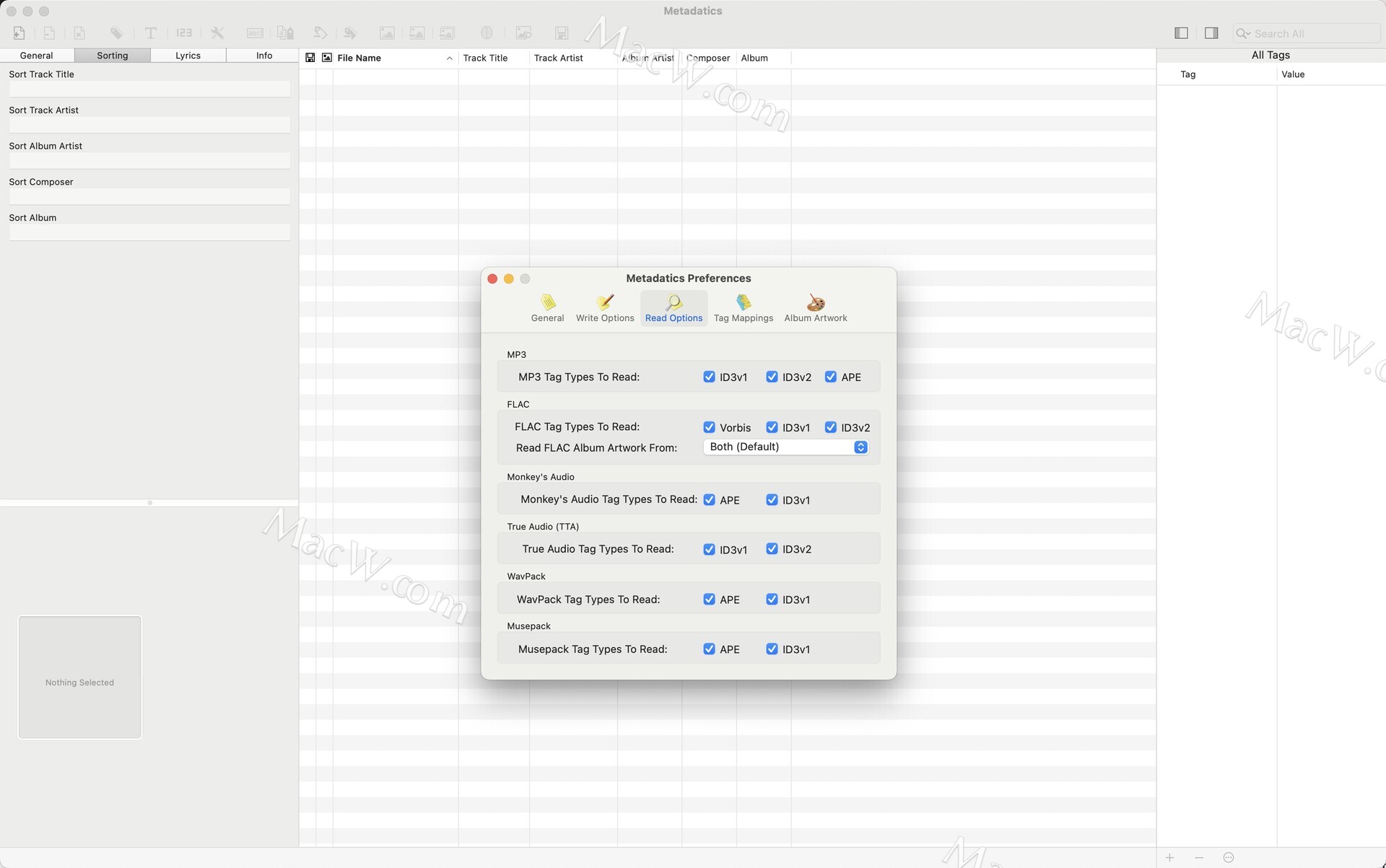Open search field magnifier options menu
The height and width of the screenshot is (868, 1386).
[1242, 34]
